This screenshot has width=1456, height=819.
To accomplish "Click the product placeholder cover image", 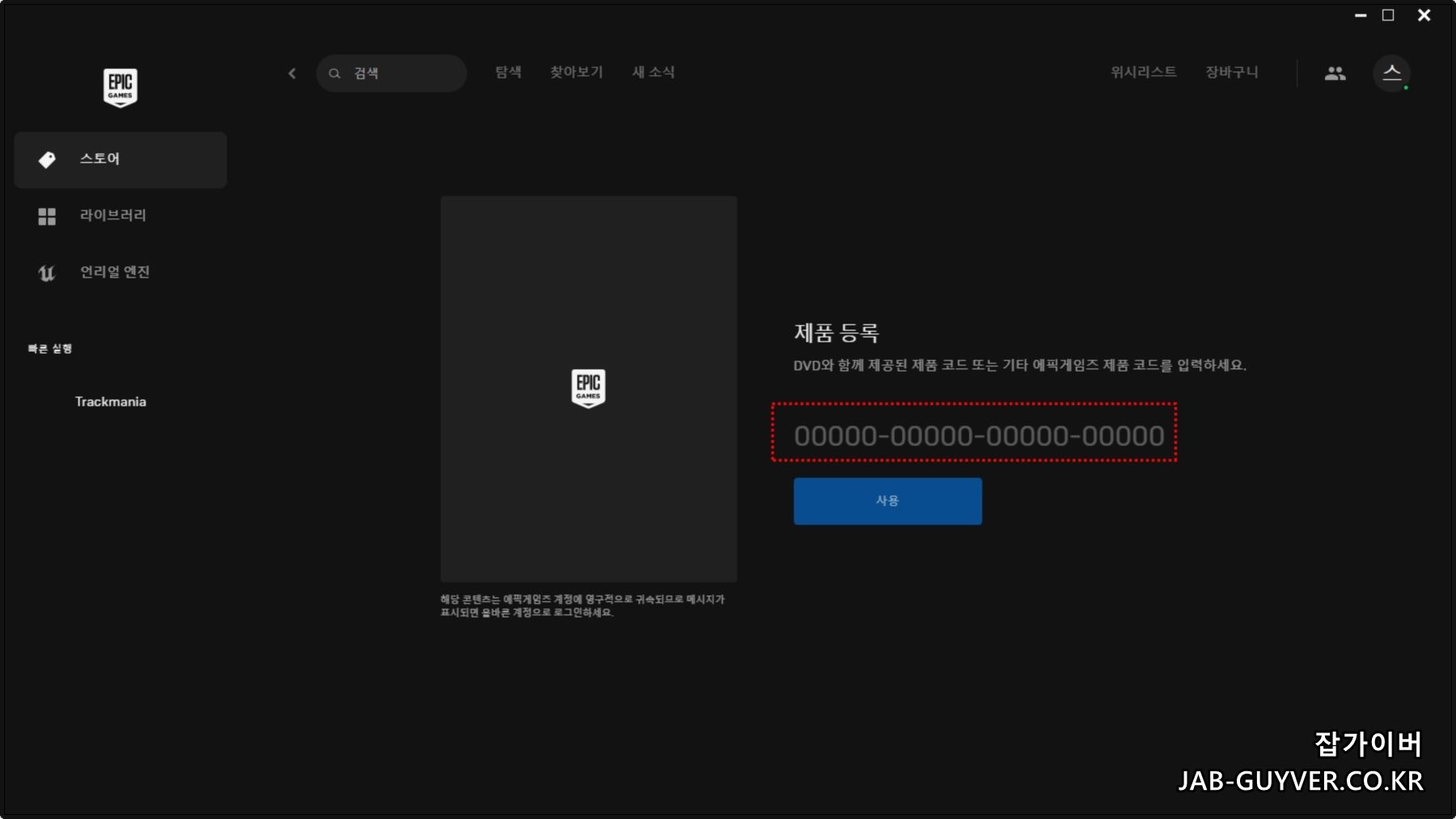I will (x=589, y=388).
